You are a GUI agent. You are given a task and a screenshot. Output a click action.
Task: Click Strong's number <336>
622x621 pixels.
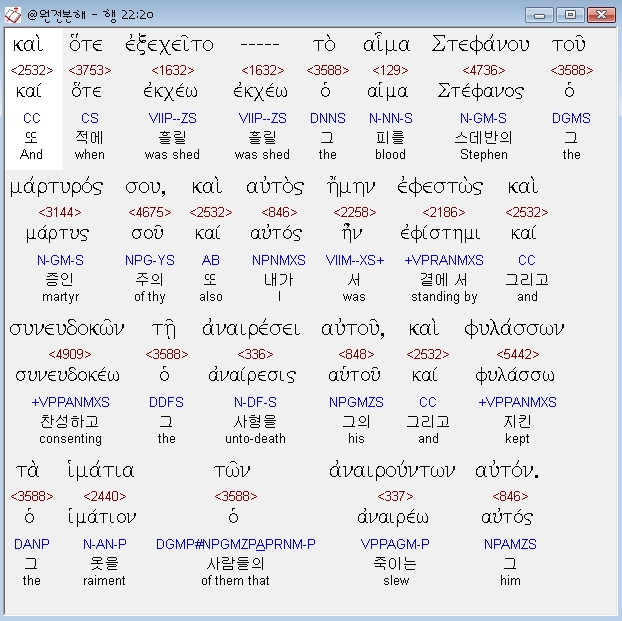click(255, 354)
